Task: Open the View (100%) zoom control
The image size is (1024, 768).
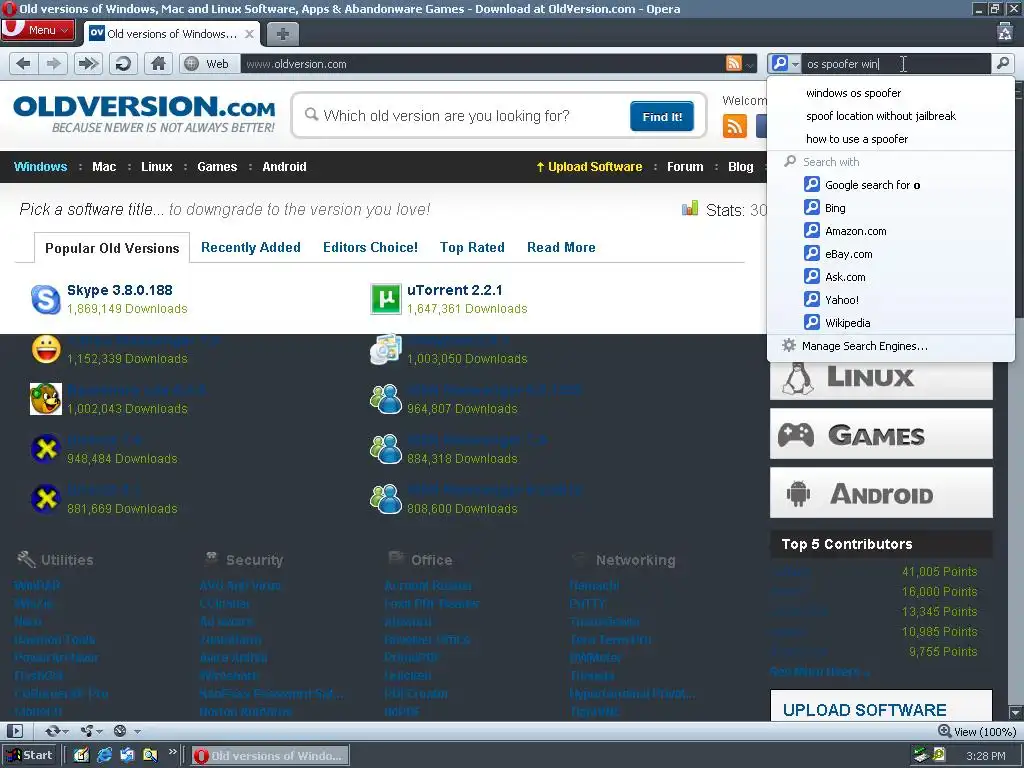Action: 977,731
